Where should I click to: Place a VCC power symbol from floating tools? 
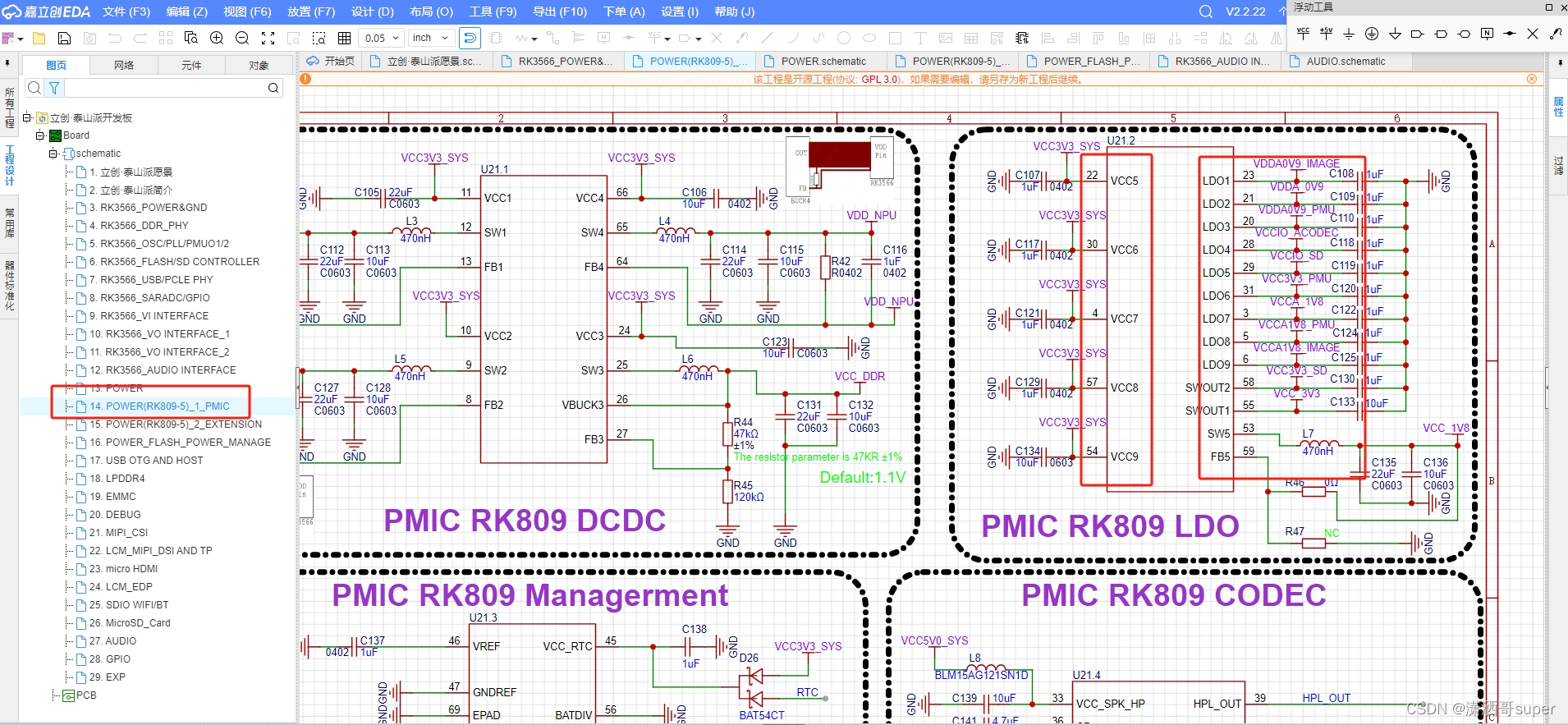(x=1303, y=34)
